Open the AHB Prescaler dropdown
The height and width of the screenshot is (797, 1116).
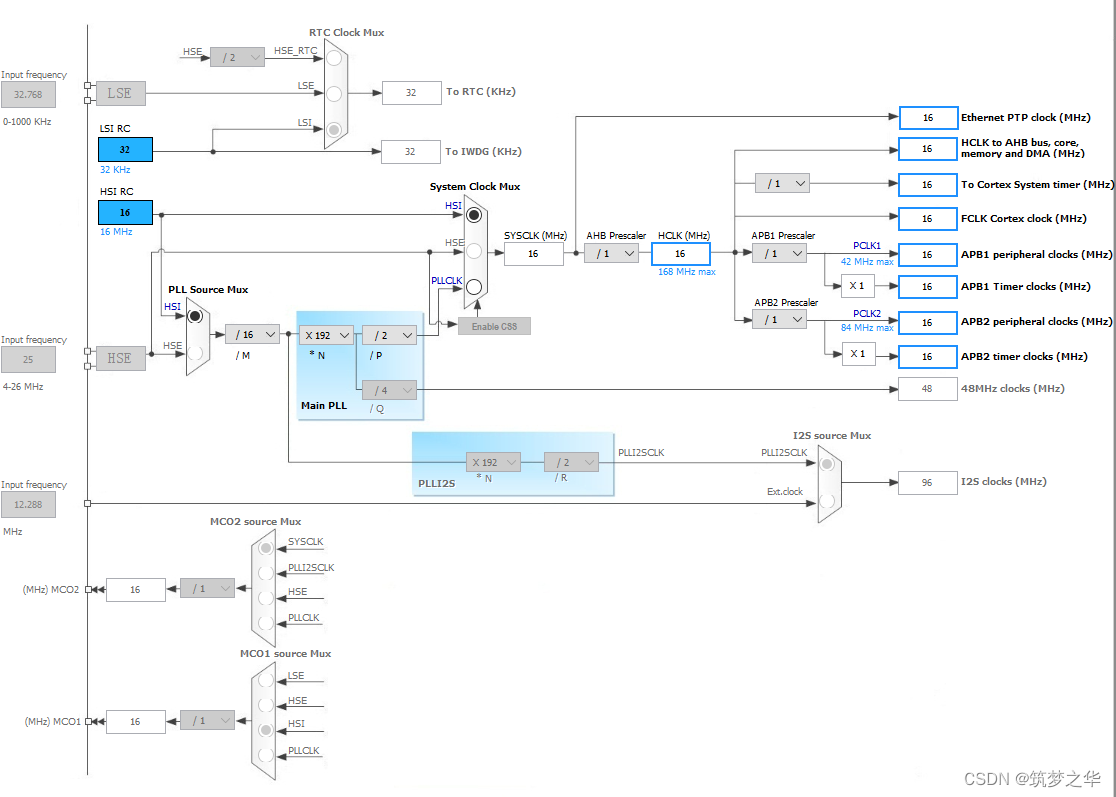[611, 253]
